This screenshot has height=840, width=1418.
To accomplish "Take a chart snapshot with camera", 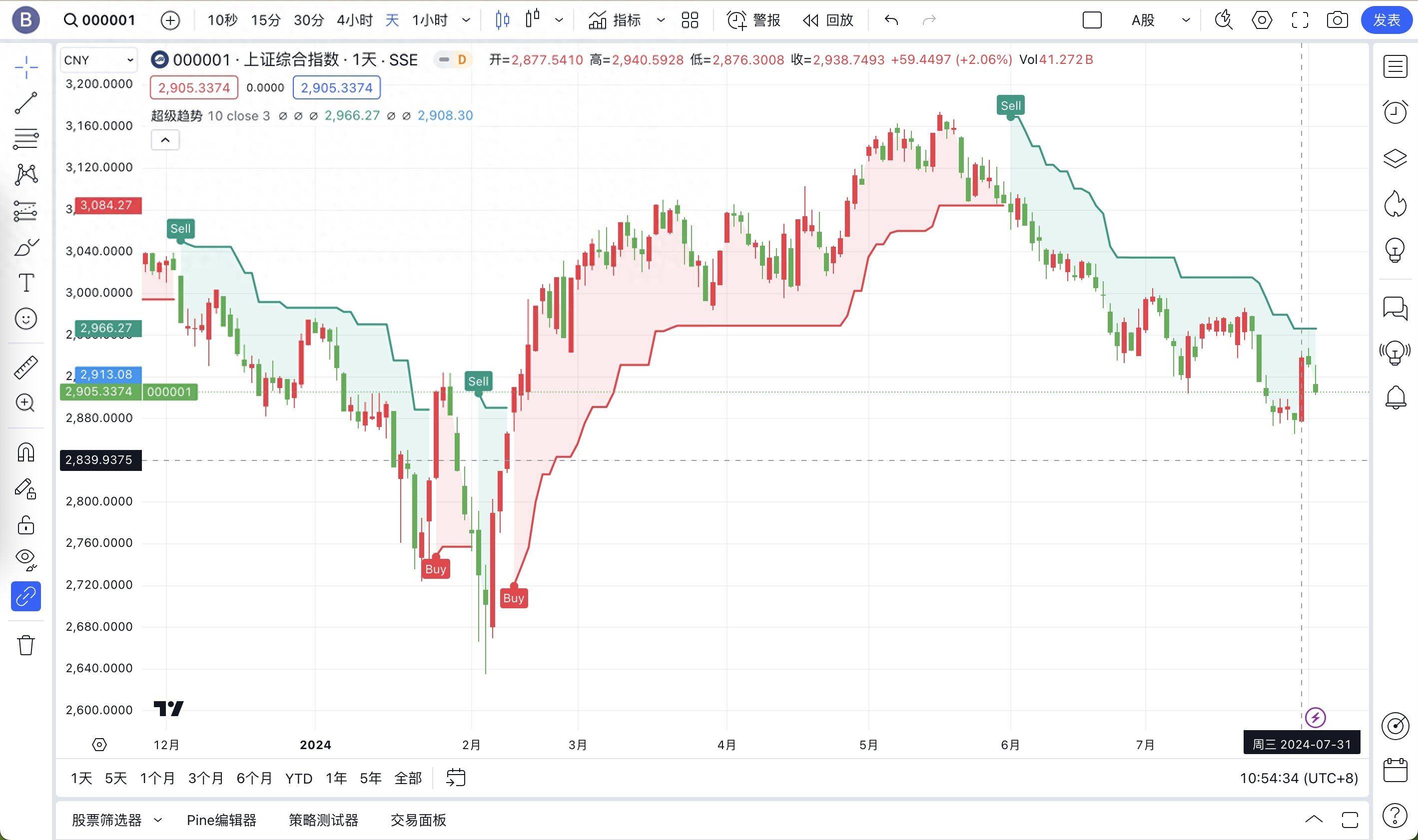I will coord(1337,20).
